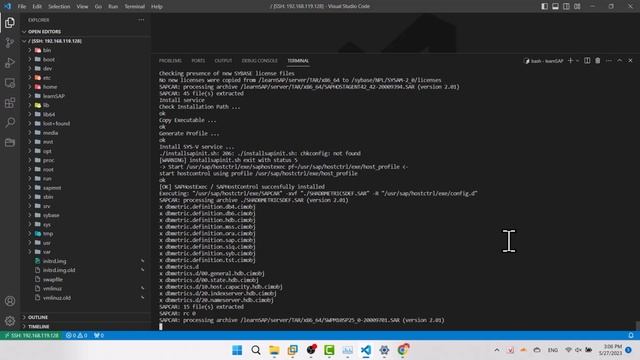640x360 pixels.
Task: Click the Explorer more actions ellipsis
Action: 141,20
